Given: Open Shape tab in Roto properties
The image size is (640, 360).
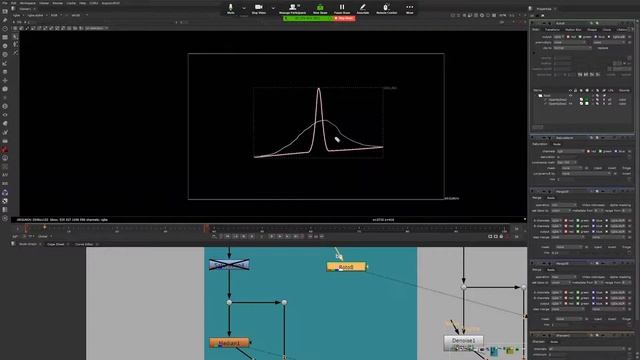Looking at the screenshot, I should 591,30.
